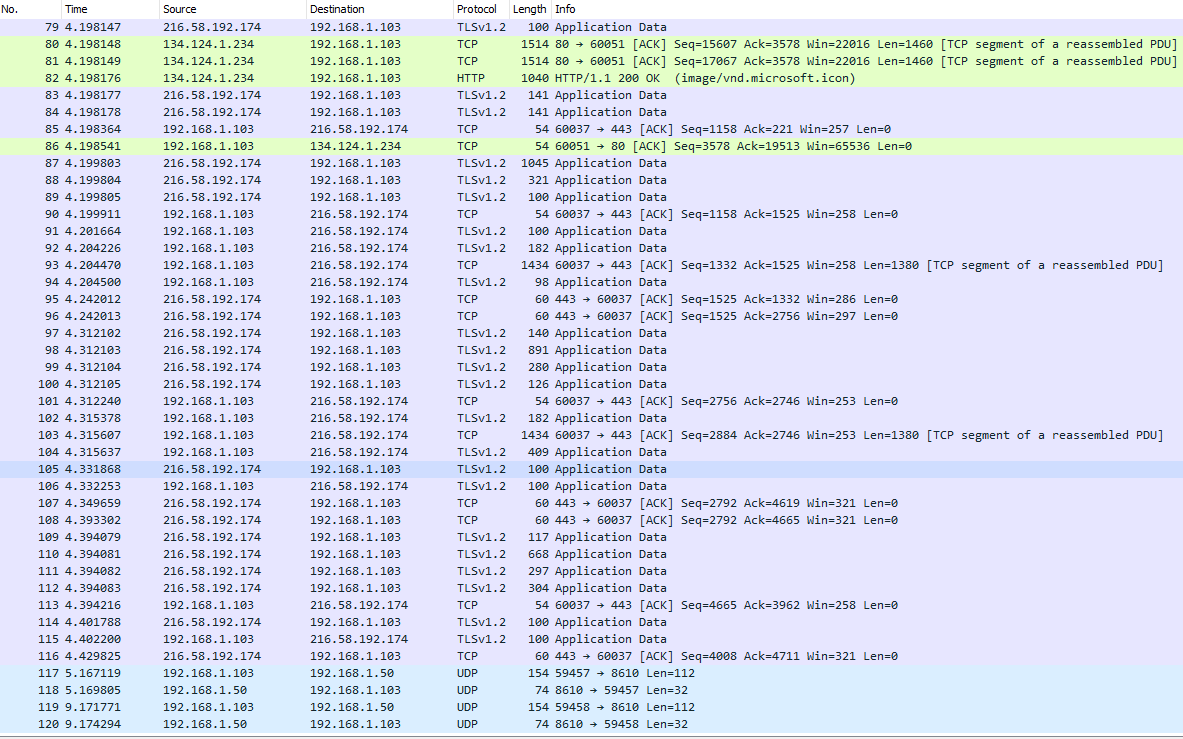Select packet 113 TCP ACK Seq=4665

click(x=400, y=605)
